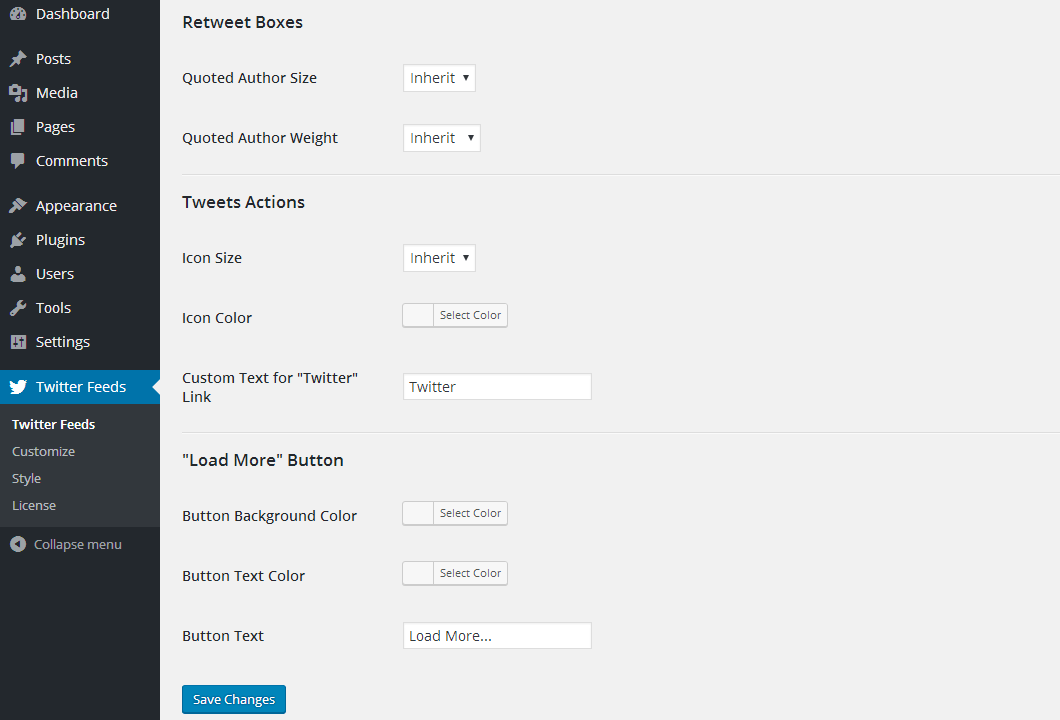Click the Twitter bird icon
Screen dimensions: 1060x720
tap(18, 387)
